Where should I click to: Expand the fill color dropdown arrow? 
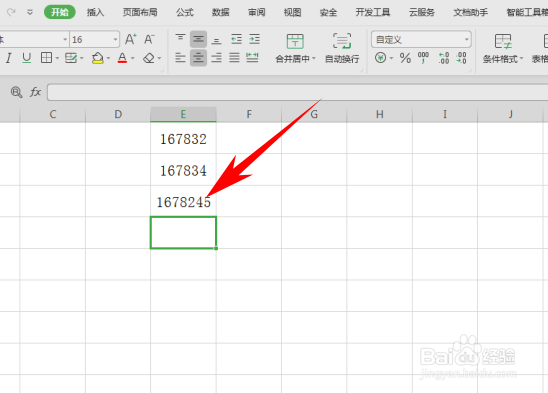pos(108,58)
